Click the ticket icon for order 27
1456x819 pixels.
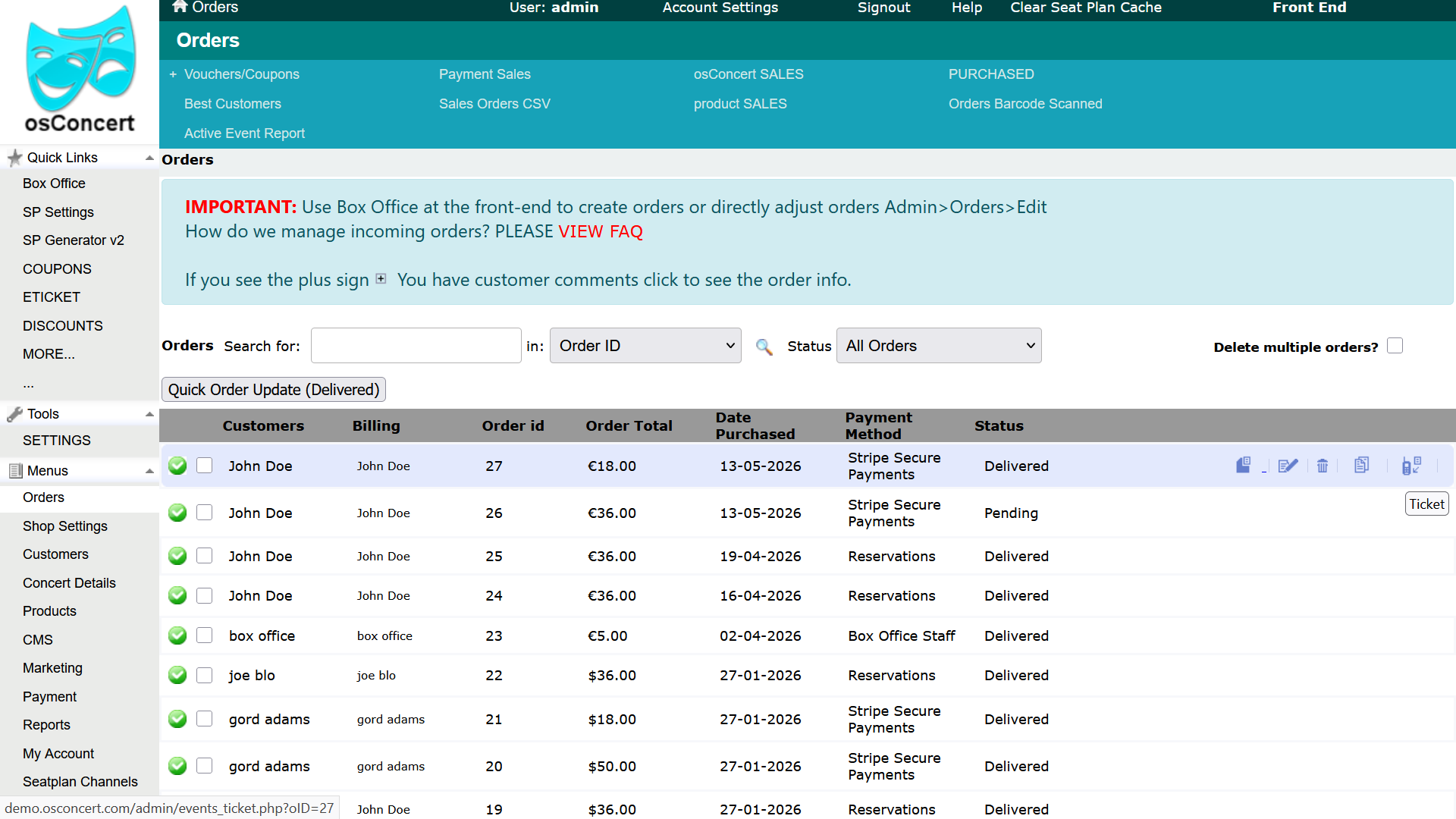coord(1411,466)
